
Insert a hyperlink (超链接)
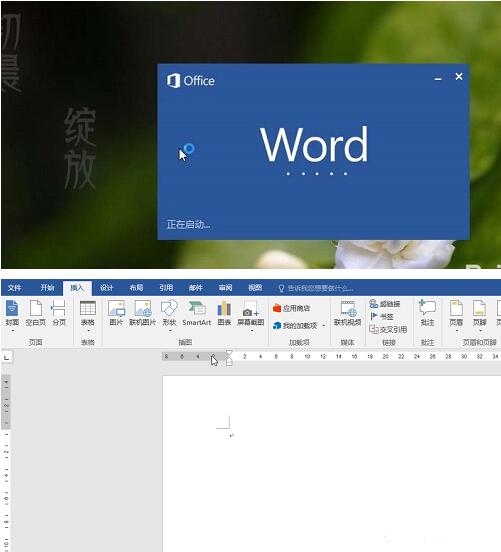click(384, 303)
